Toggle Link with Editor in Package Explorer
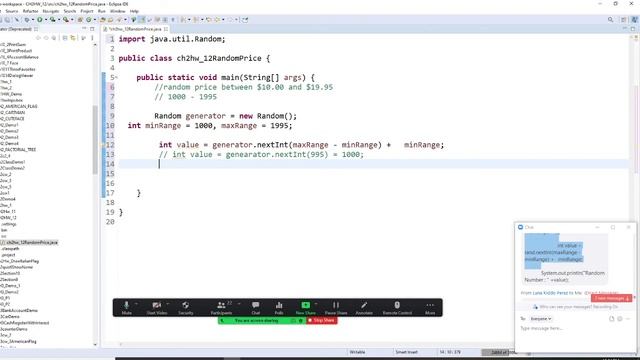The image size is (640, 360). [73, 38]
